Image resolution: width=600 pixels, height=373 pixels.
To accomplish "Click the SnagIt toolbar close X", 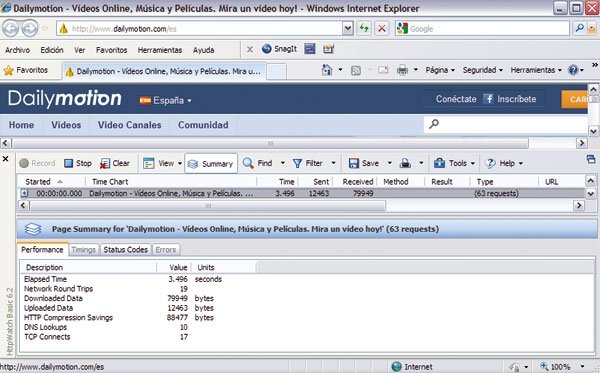I will coord(249,49).
